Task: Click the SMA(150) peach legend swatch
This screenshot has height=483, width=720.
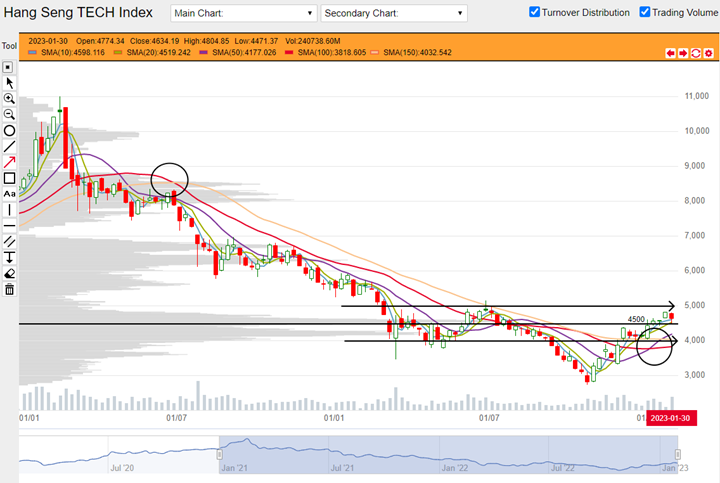Action: pyautogui.click(x=375, y=53)
